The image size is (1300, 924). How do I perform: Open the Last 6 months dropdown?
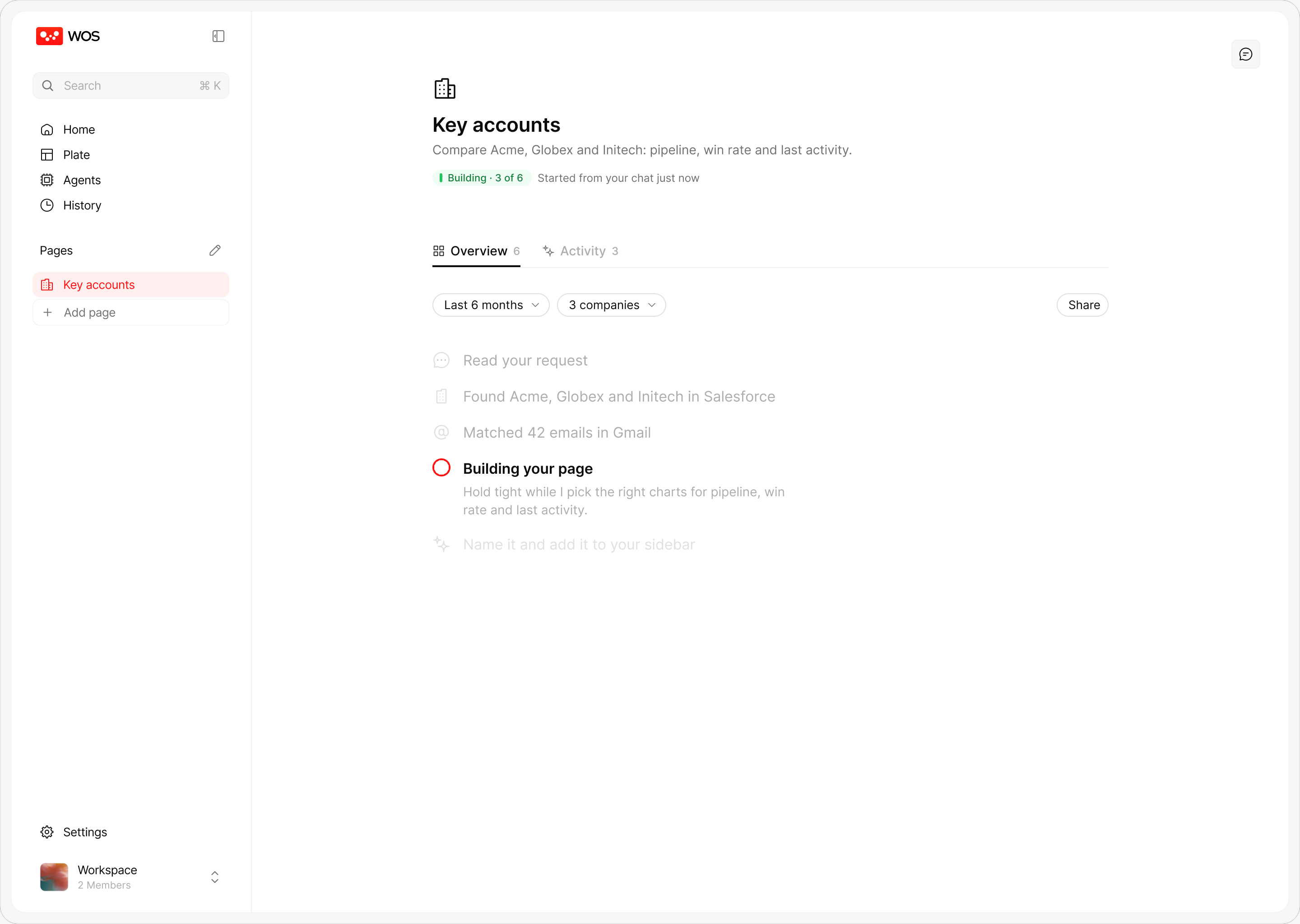coord(491,305)
